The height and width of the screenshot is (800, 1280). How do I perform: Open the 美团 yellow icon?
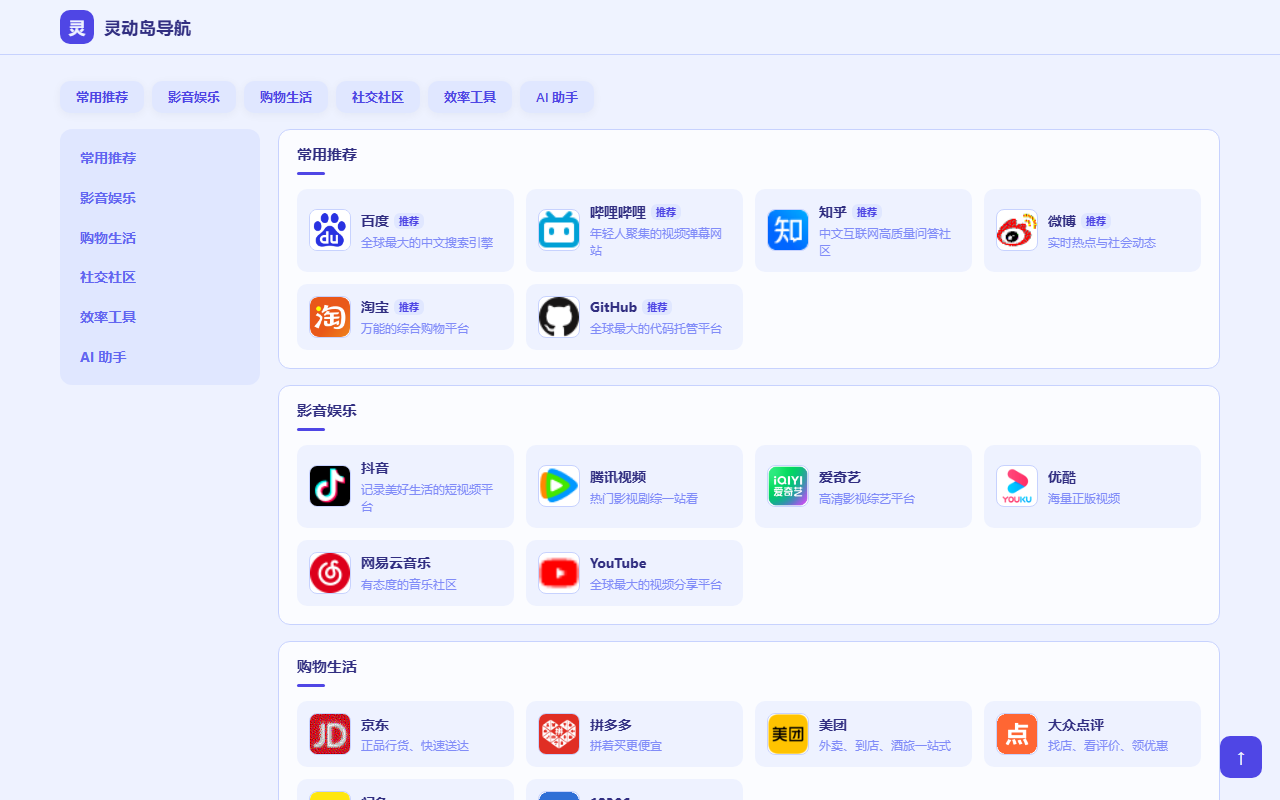click(788, 734)
